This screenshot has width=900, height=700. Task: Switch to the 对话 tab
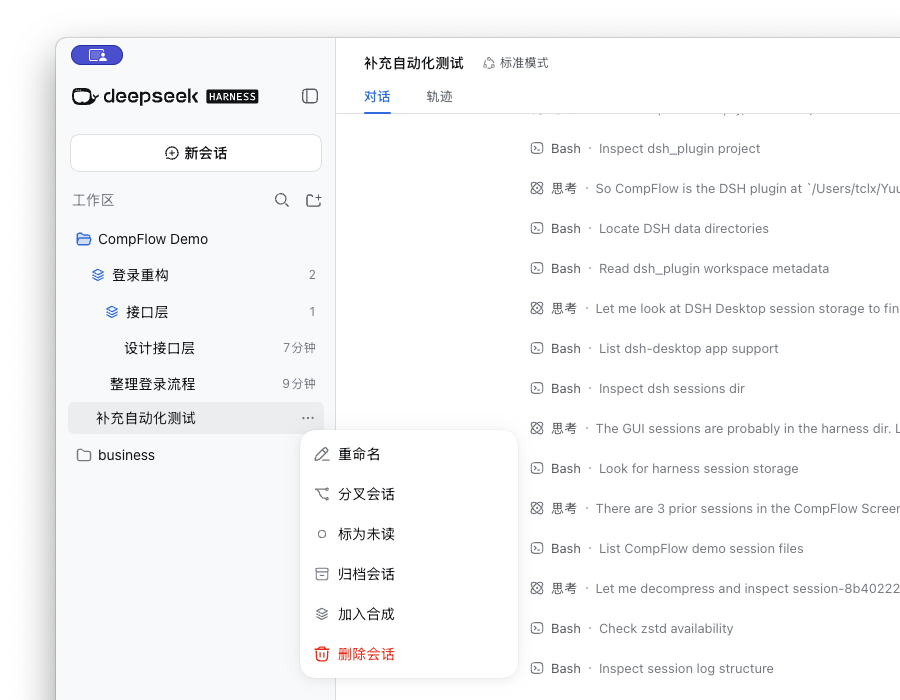pos(377,96)
